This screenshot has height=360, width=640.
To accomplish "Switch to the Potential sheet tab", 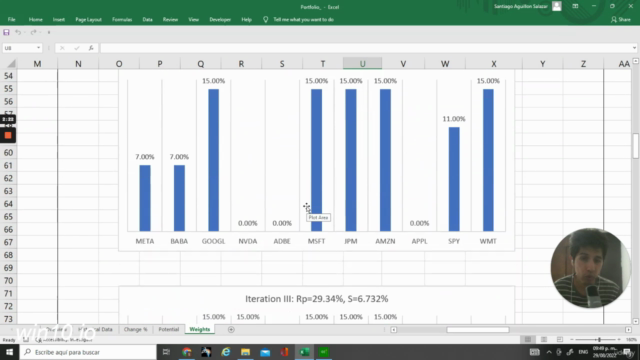I will tap(169, 329).
